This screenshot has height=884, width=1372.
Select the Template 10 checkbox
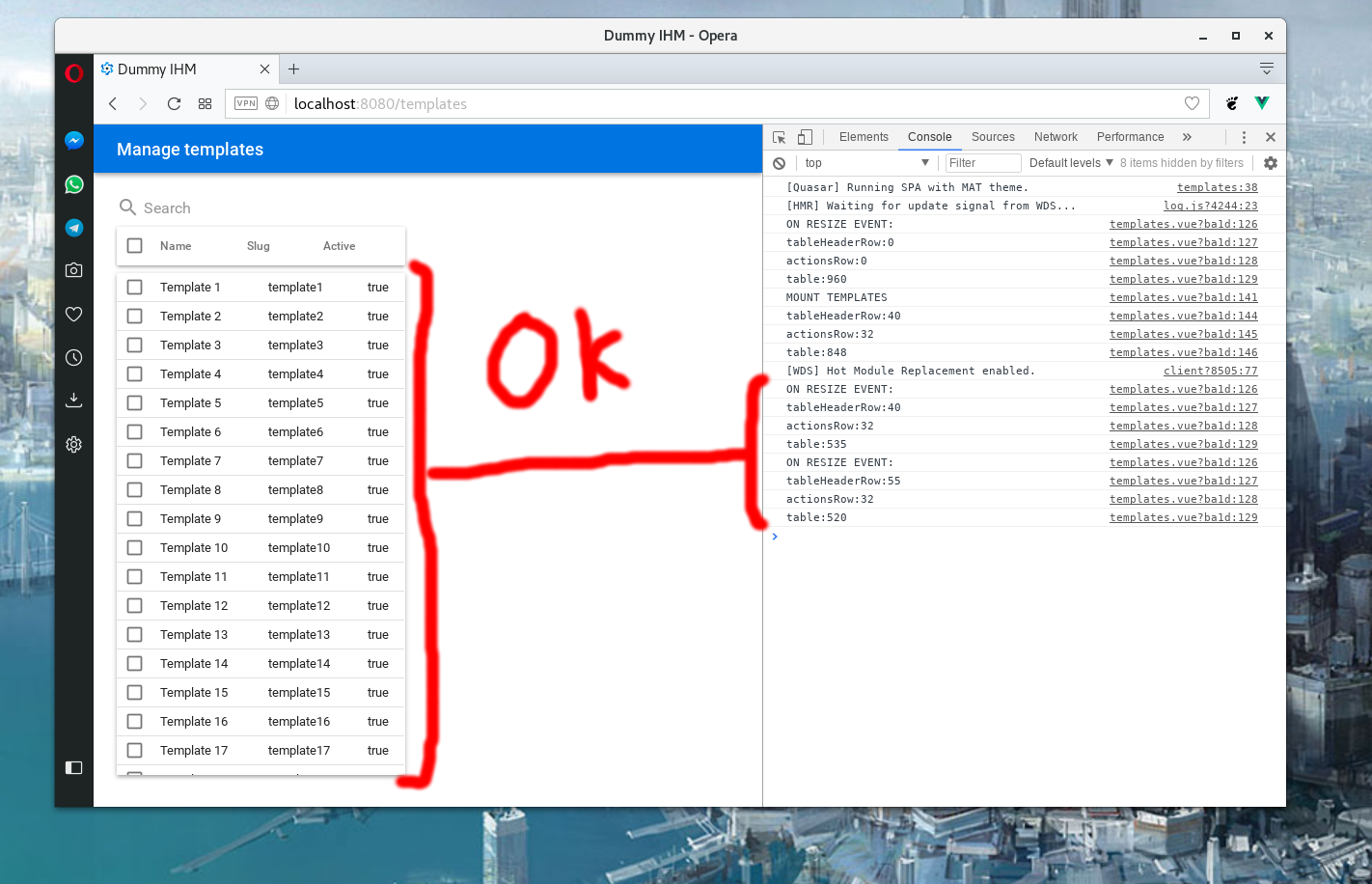pyautogui.click(x=135, y=548)
